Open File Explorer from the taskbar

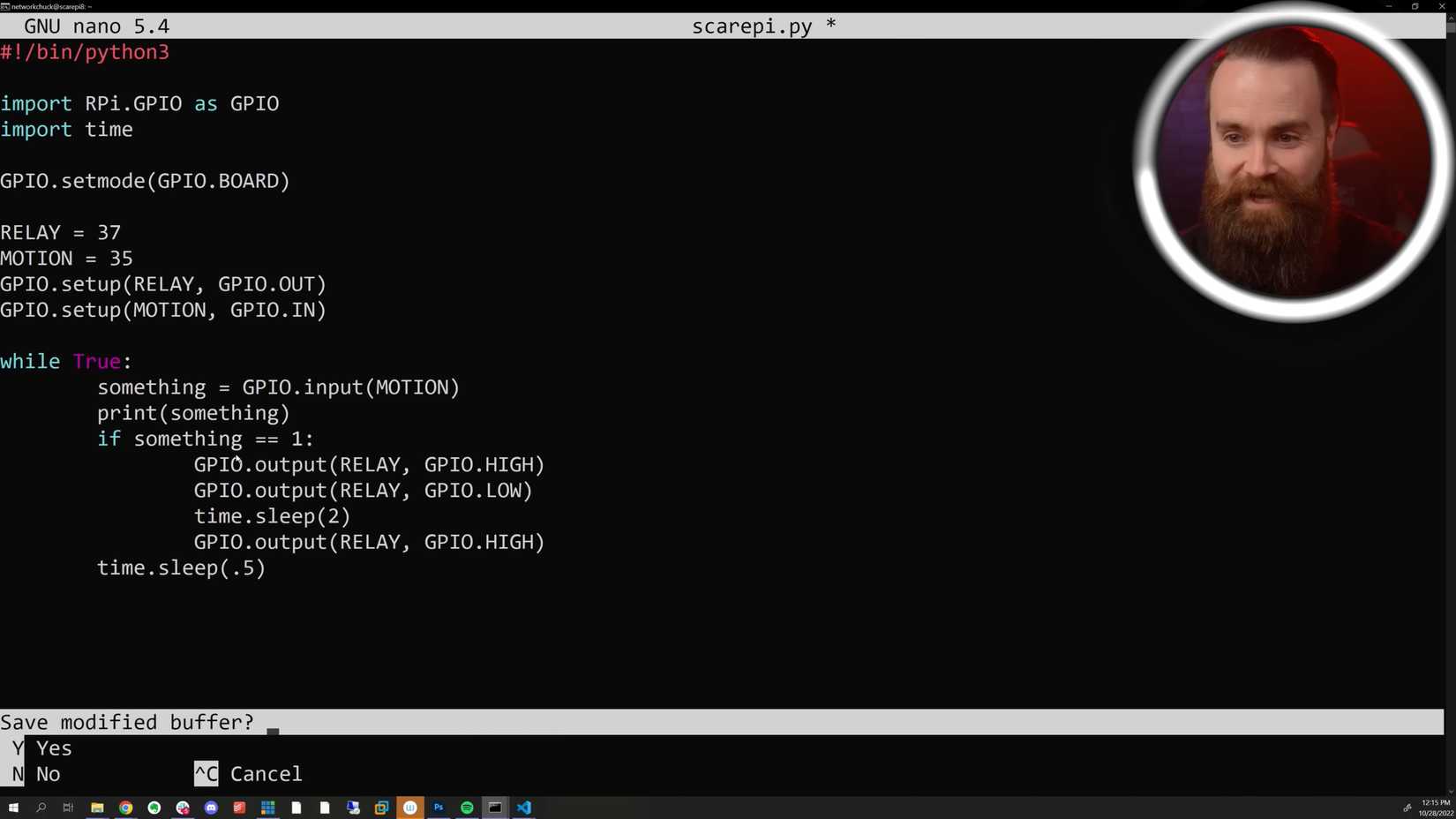tap(97, 808)
